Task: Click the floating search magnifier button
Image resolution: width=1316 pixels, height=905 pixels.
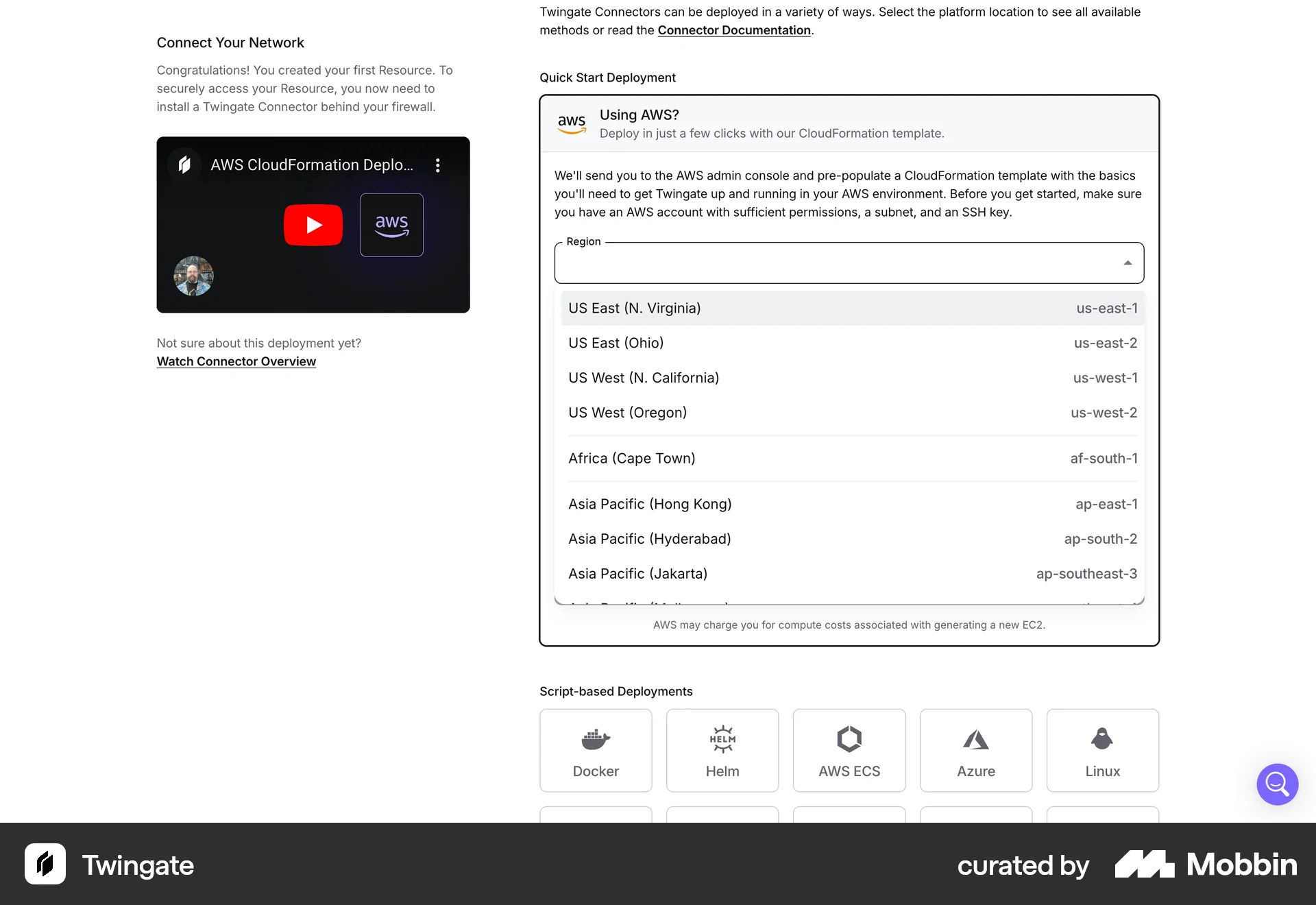Action: [1276, 784]
